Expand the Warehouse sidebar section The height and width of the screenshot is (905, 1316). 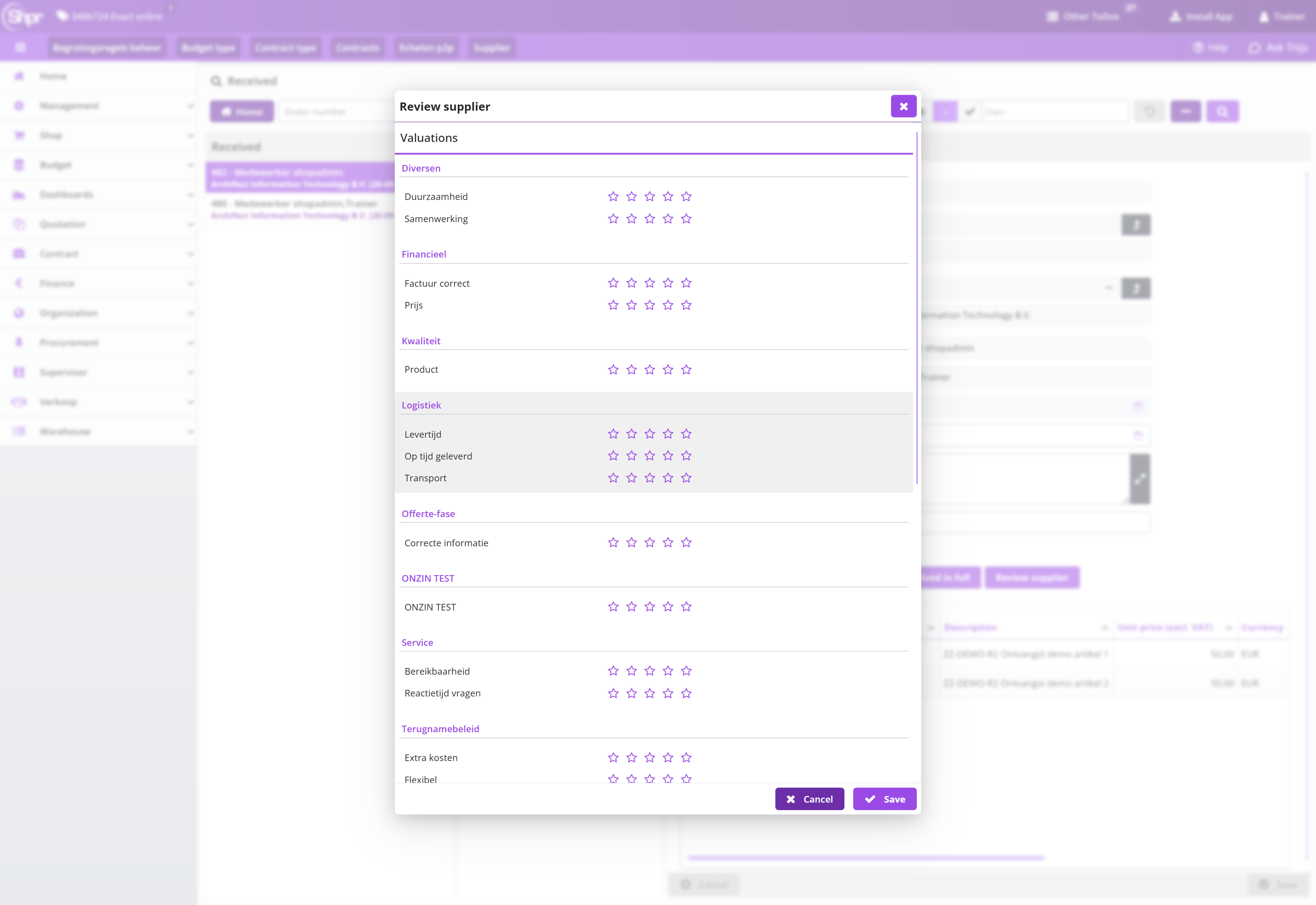[x=99, y=432]
